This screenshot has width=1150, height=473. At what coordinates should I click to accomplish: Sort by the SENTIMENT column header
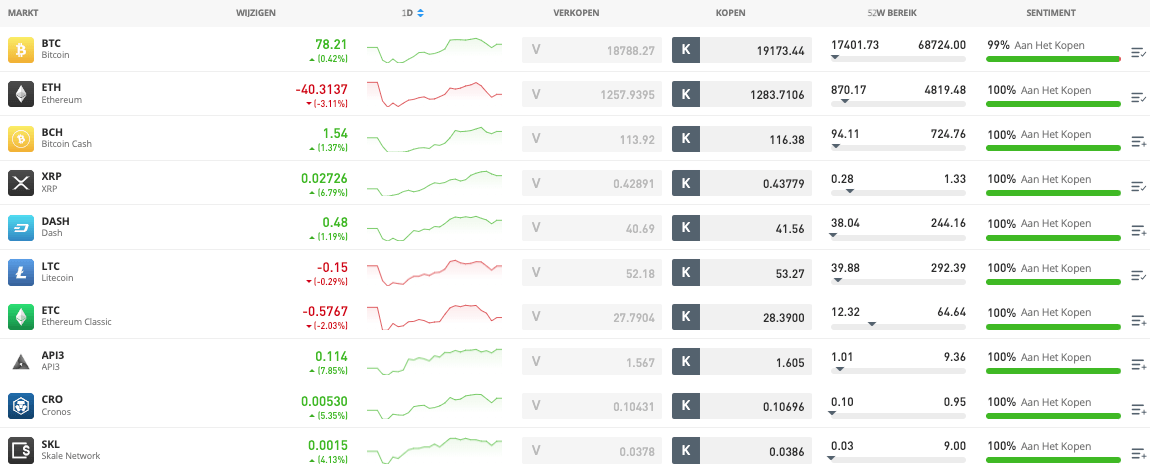(1051, 13)
